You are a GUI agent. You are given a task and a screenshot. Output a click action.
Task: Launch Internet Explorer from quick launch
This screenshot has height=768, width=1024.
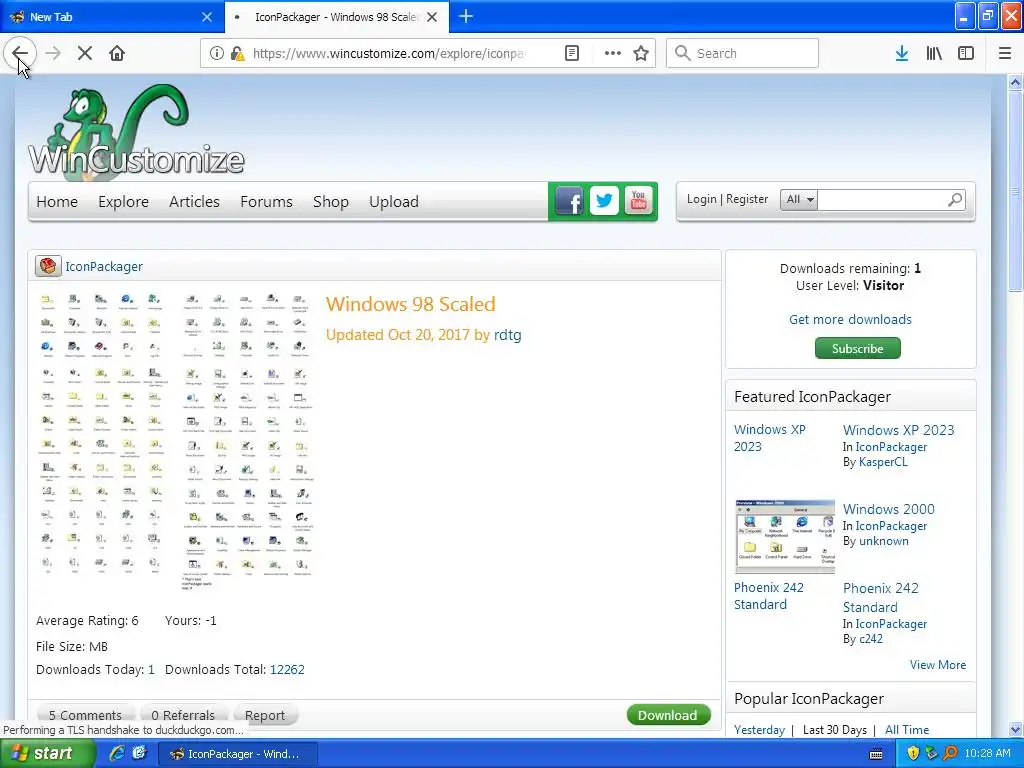pyautogui.click(x=117, y=753)
